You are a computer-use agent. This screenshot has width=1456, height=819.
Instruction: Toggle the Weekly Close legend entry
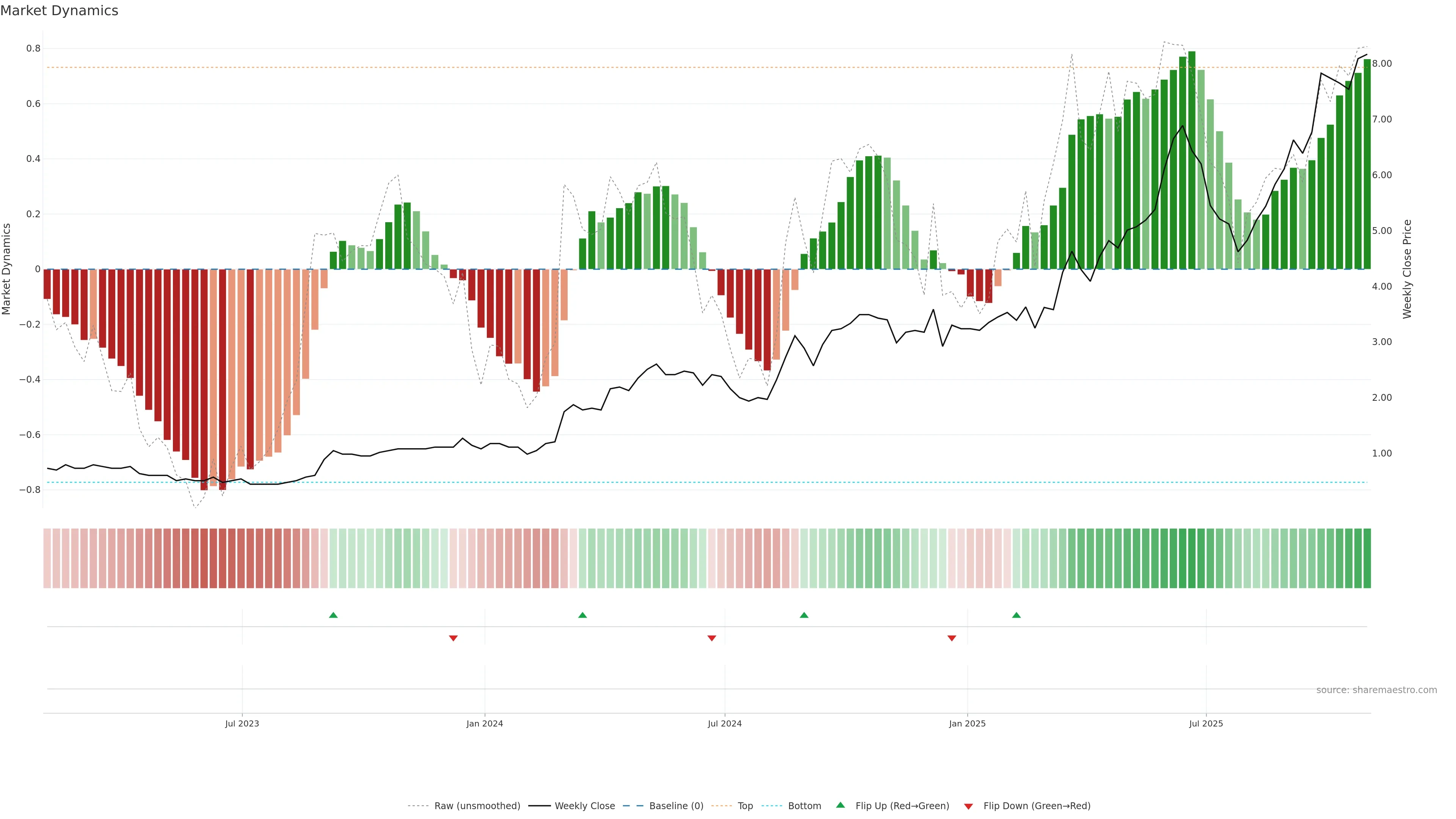[584, 806]
